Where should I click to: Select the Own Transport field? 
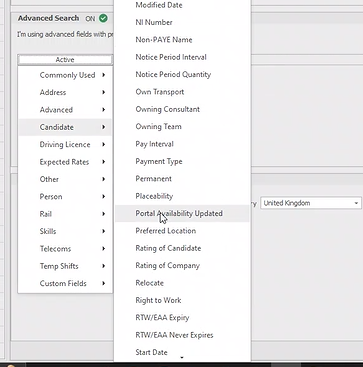point(182,92)
